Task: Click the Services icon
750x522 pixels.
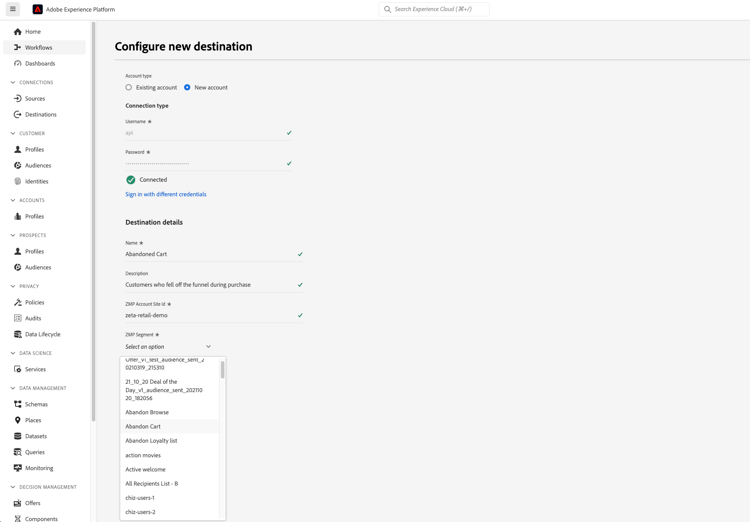Action: coord(18,369)
